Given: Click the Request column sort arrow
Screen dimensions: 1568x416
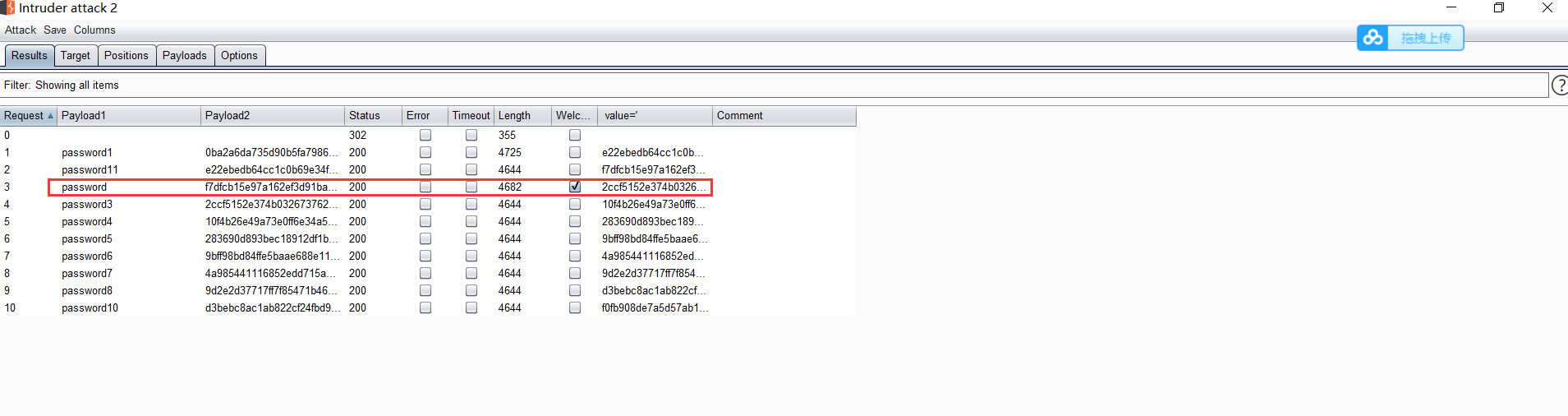Looking at the screenshot, I should 50,116.
